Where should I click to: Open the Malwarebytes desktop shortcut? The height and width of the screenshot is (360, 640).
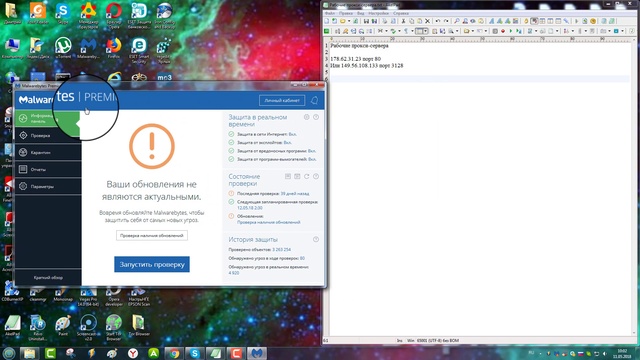(x=88, y=48)
